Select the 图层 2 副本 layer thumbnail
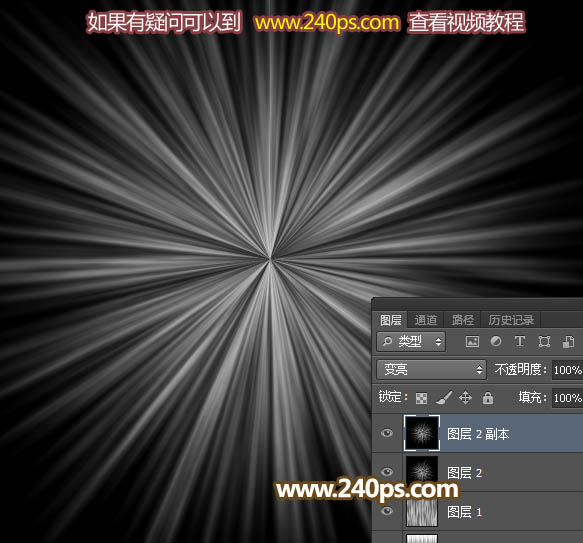Screen dimensions: 583x543 [x=422, y=433]
